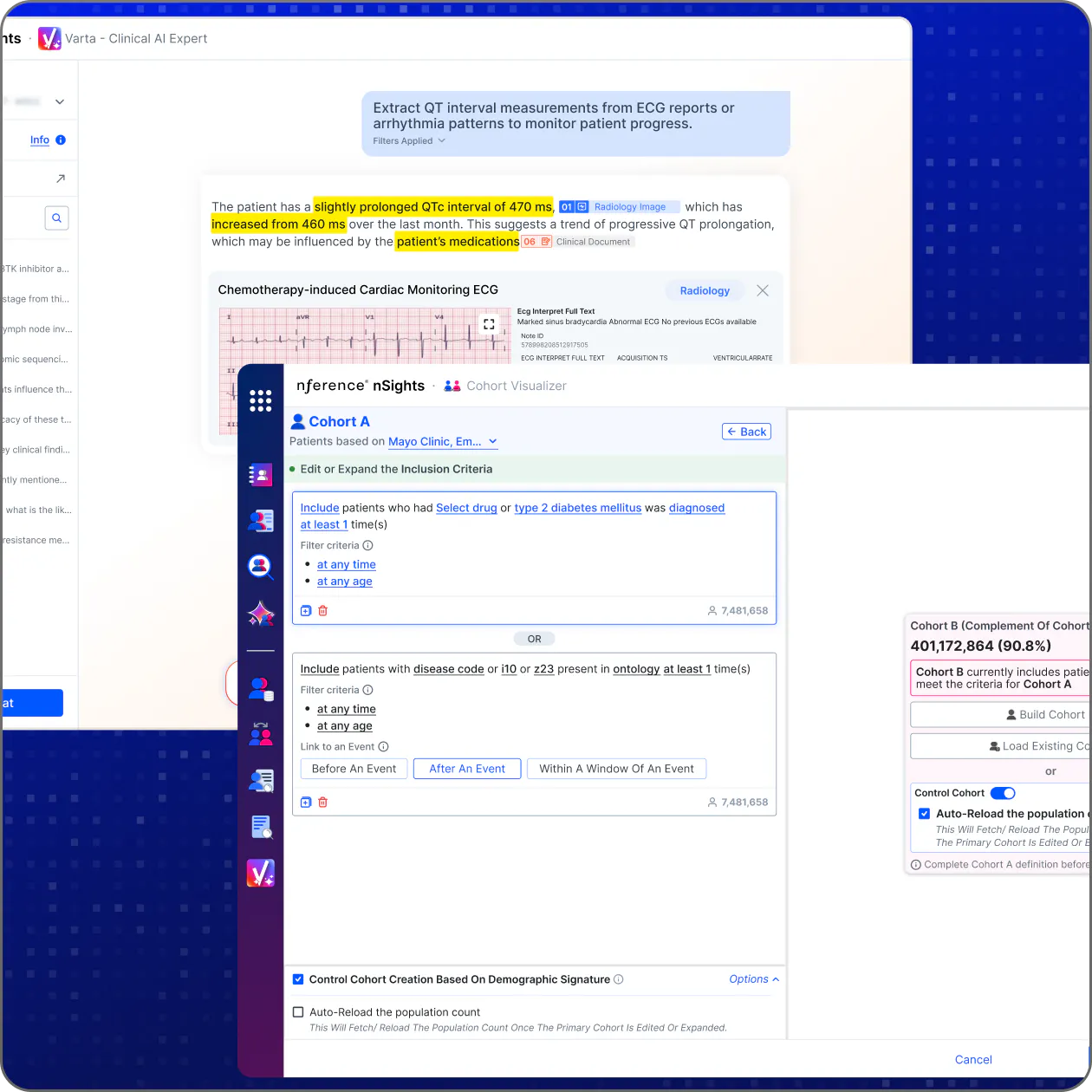Show info for Demographic Signature control cohort
The image size is (1092, 1092).
pyautogui.click(x=618, y=979)
